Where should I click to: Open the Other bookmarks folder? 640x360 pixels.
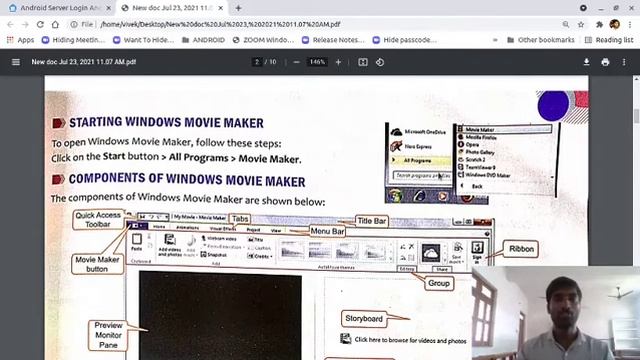[541, 40]
